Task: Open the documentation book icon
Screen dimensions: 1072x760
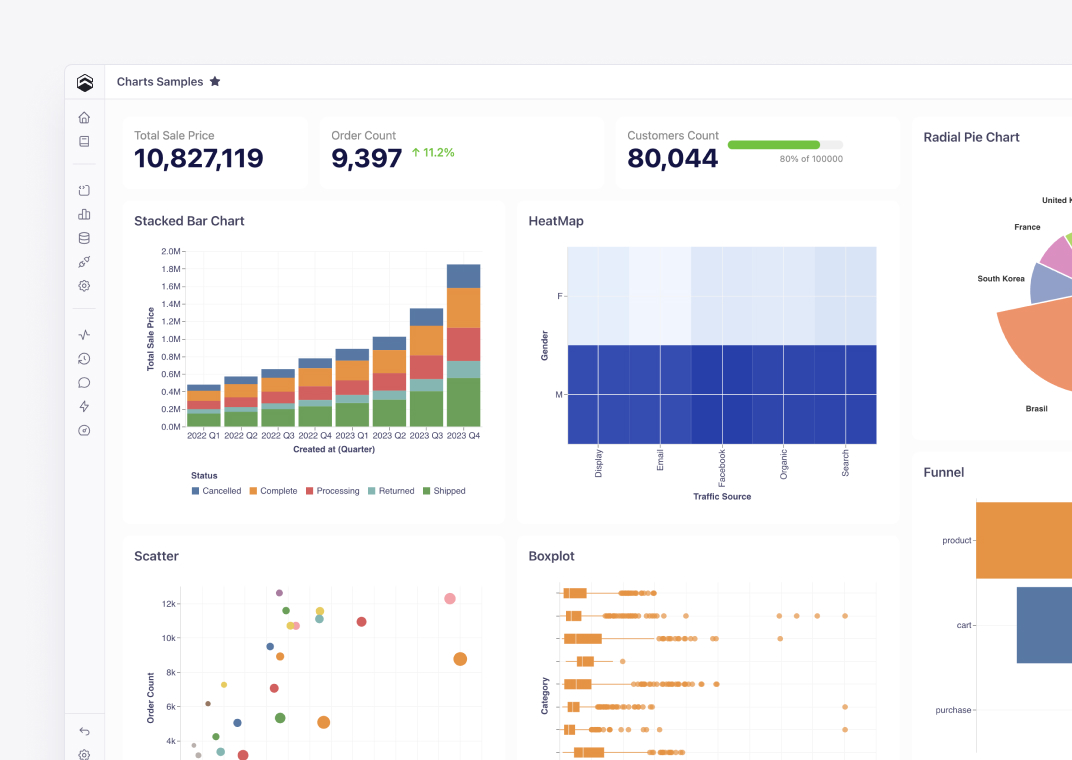Action: click(84, 141)
